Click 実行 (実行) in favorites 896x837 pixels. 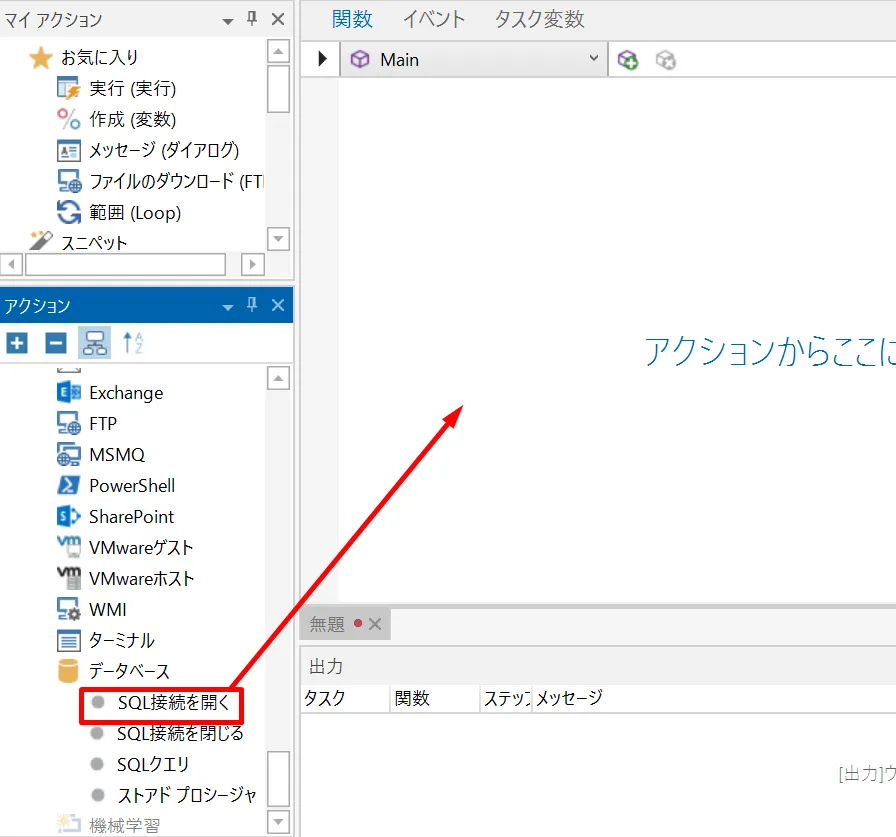coord(132,89)
